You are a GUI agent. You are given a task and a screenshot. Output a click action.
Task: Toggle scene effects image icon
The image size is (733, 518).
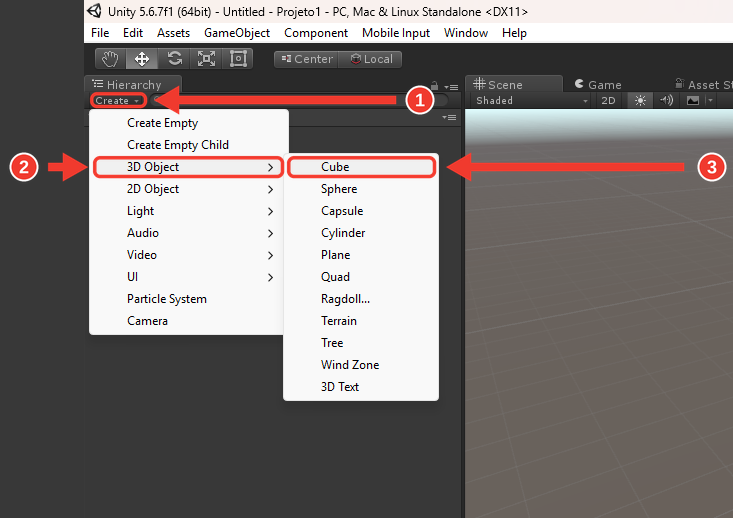(x=693, y=101)
